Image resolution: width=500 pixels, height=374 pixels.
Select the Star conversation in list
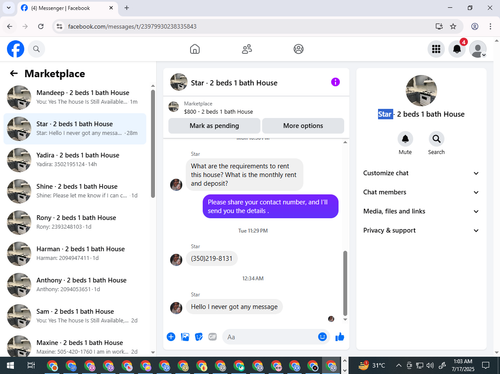pyautogui.click(x=75, y=129)
